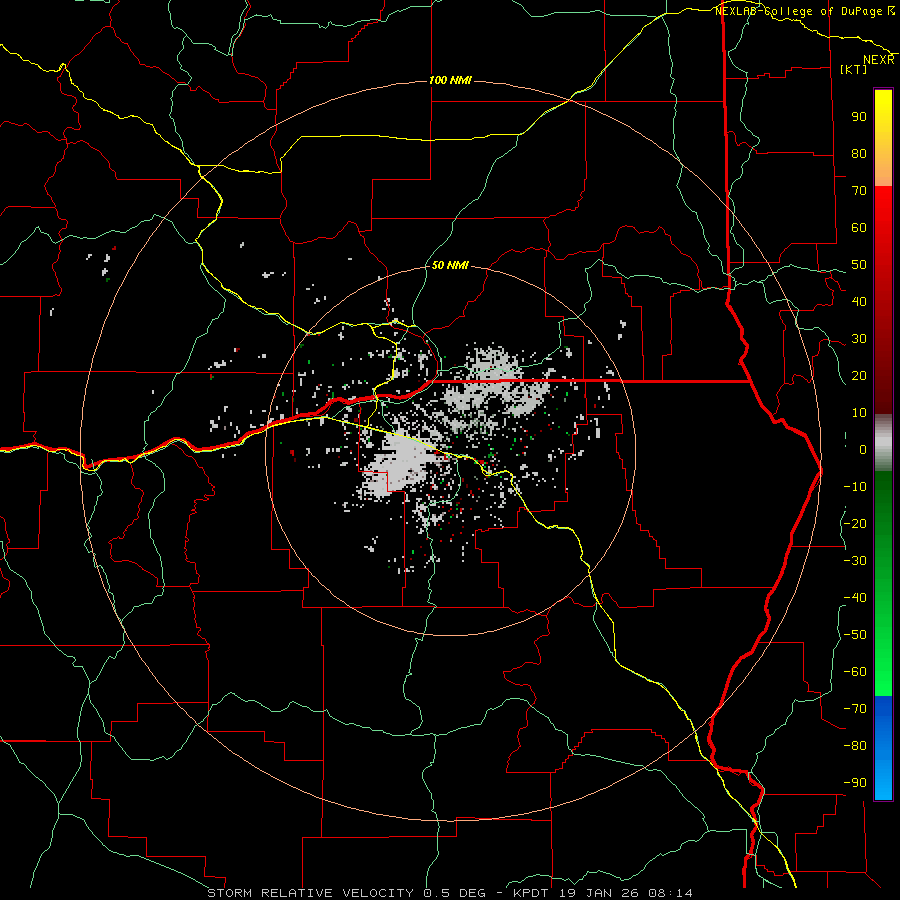This screenshot has height=900, width=900.
Task: Click the '-60' value on velocity scale
Action: point(855,672)
